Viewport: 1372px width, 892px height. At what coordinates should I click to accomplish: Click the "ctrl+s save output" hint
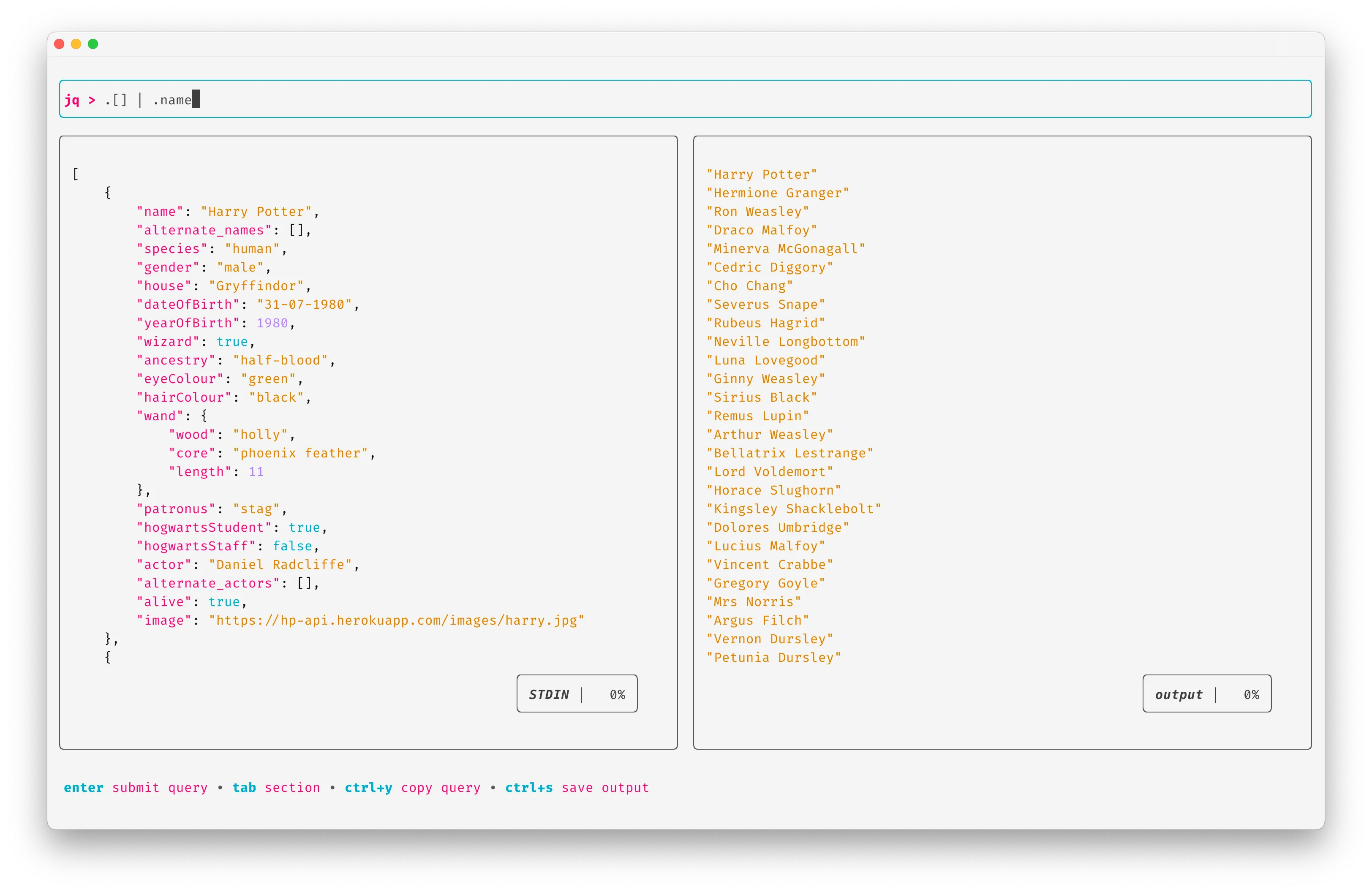[577, 788]
